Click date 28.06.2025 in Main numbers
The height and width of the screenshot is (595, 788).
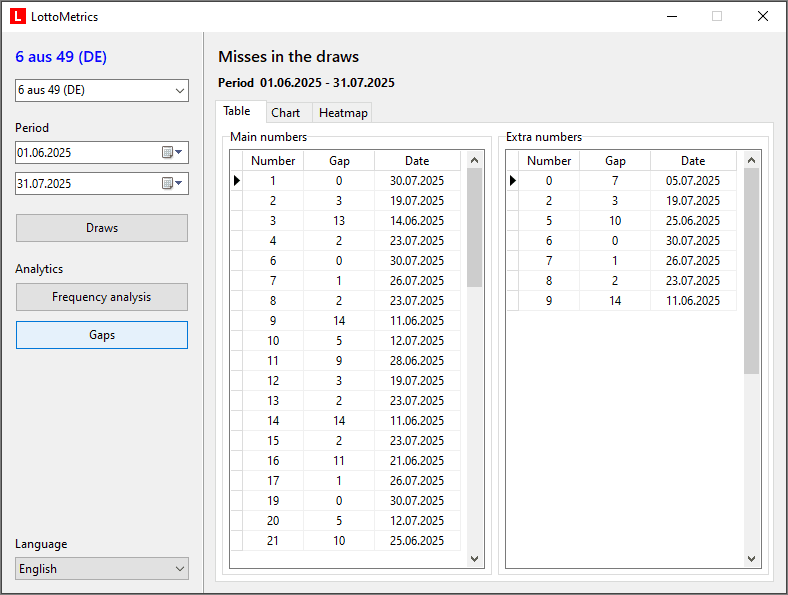pos(417,361)
